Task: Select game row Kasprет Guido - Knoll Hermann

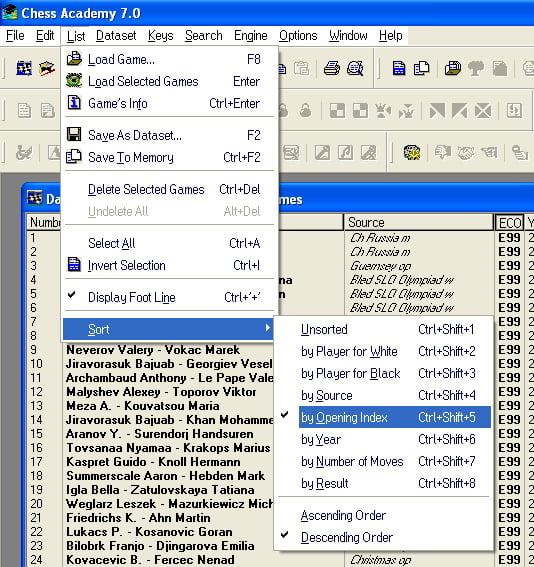Action: coord(153,462)
